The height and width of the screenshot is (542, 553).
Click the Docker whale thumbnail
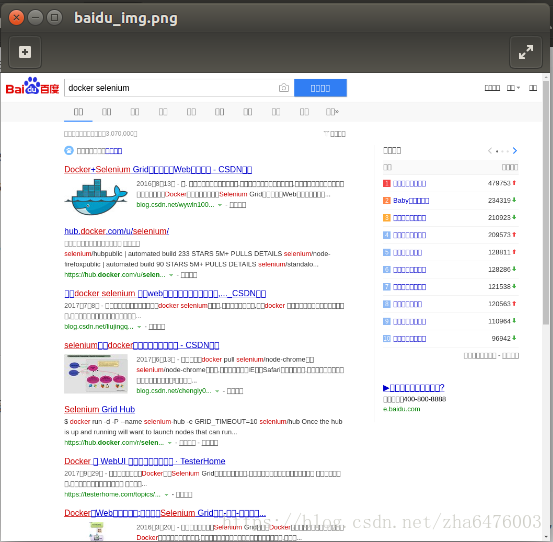[x=96, y=197]
